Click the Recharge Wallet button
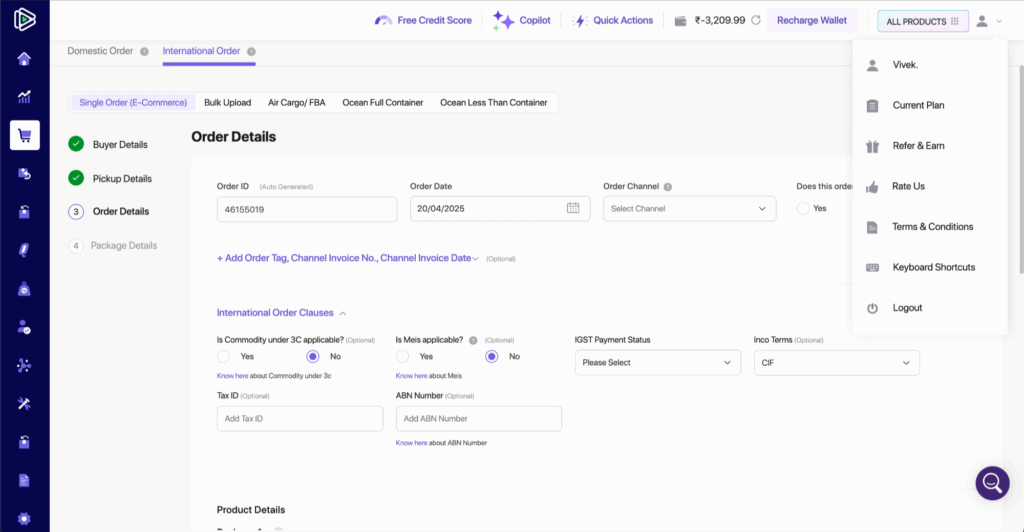 point(812,20)
